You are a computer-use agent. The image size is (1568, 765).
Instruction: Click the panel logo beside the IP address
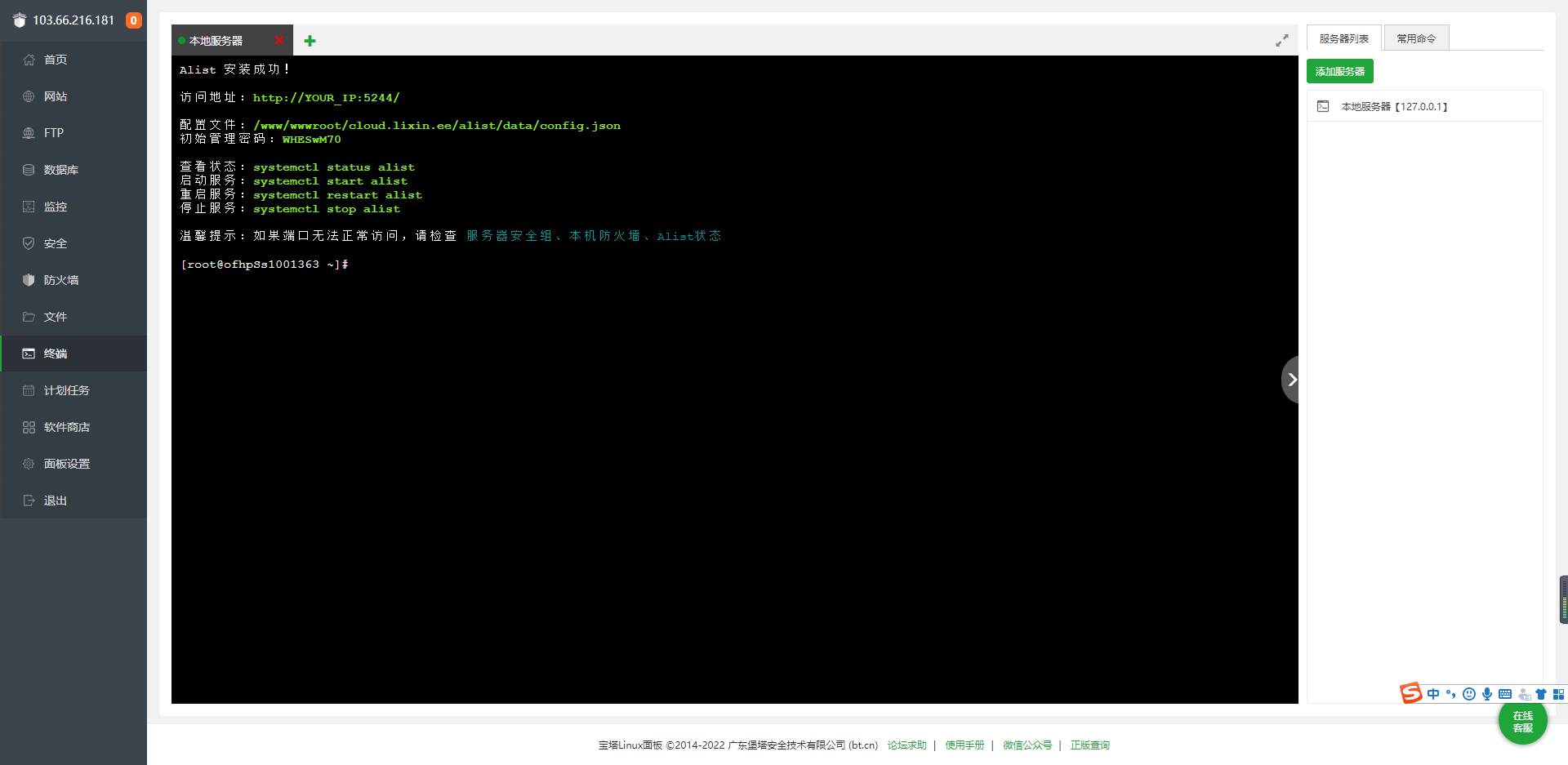(20, 20)
